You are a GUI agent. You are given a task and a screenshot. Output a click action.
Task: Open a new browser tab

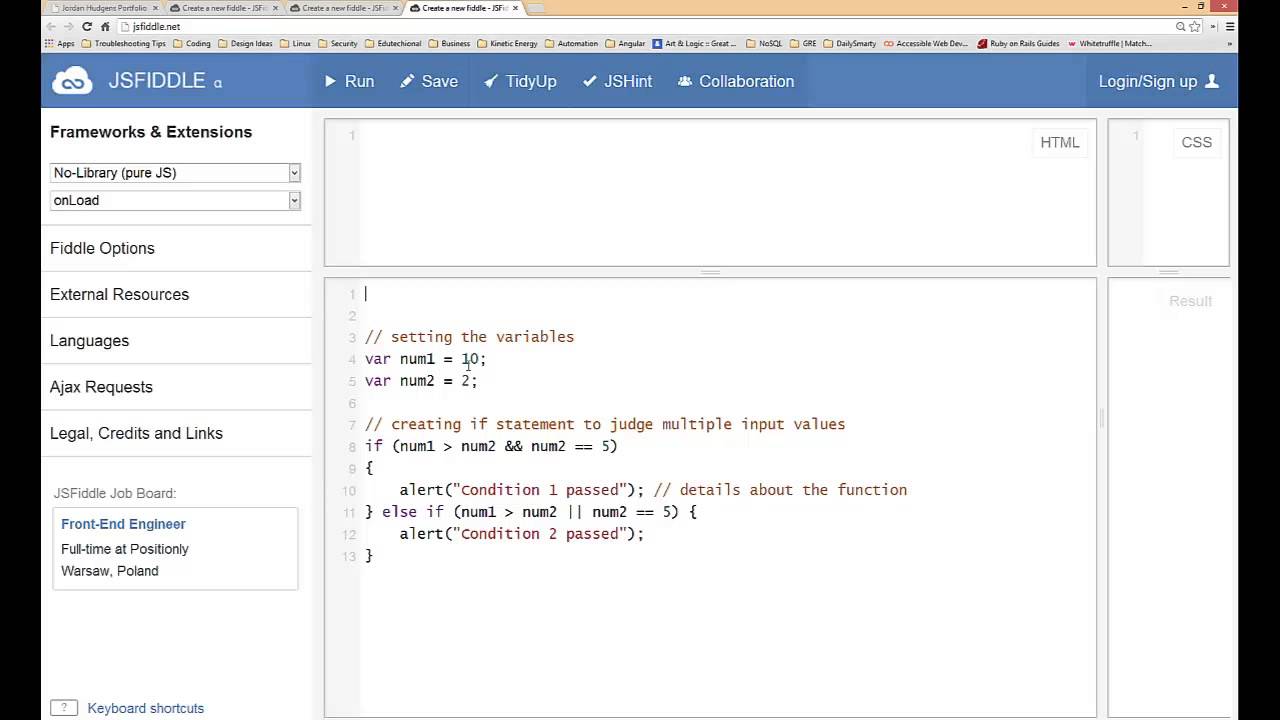click(535, 8)
